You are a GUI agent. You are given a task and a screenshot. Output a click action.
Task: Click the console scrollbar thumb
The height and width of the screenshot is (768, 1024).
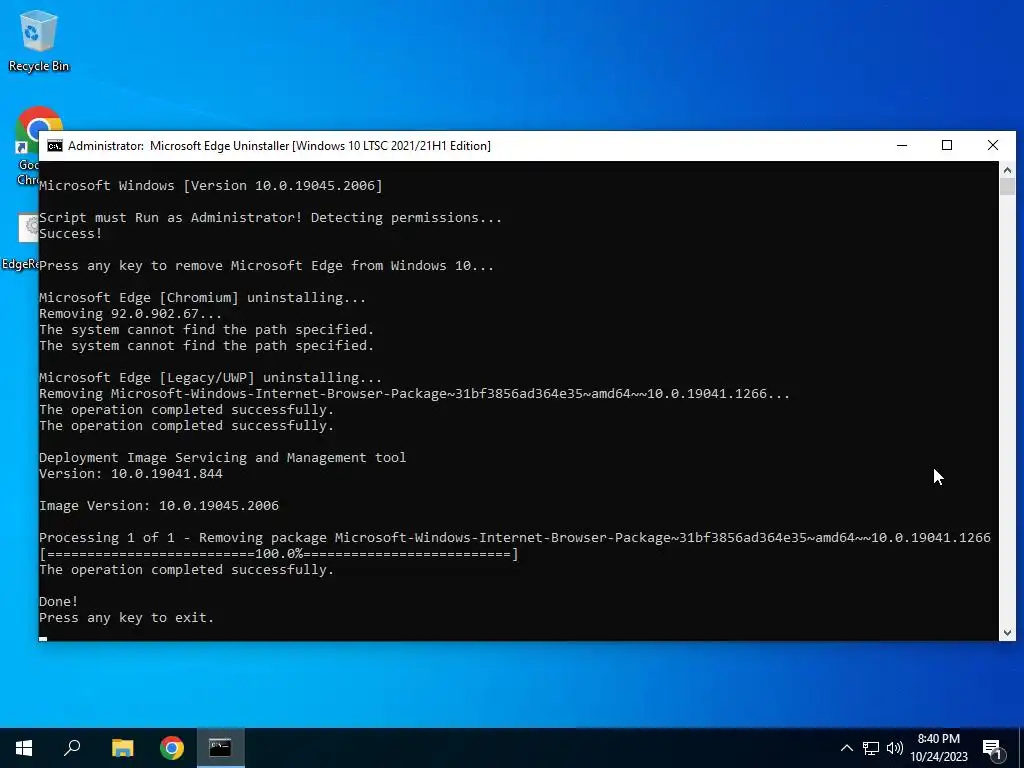tap(1007, 186)
